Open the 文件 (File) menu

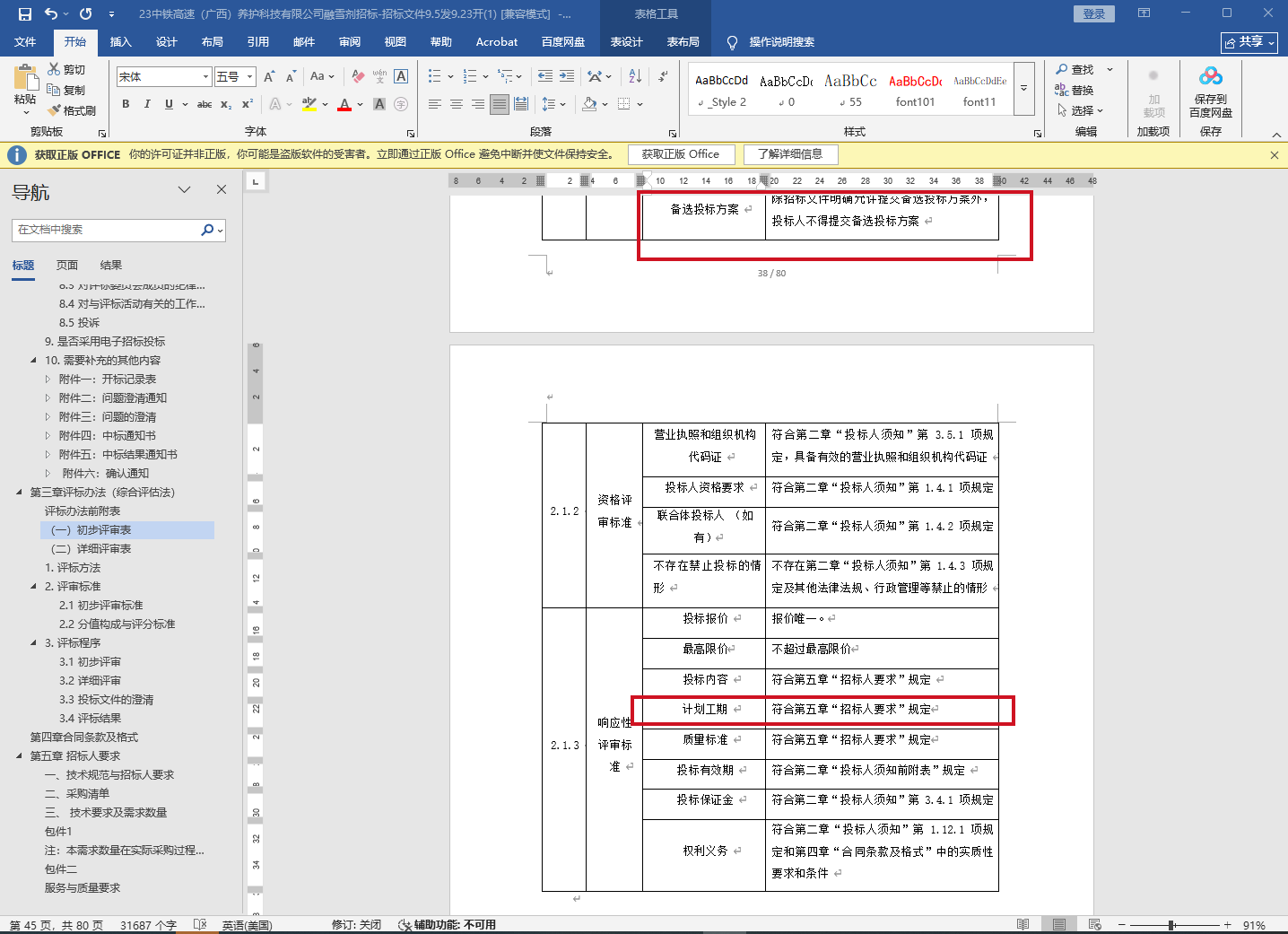(25, 42)
